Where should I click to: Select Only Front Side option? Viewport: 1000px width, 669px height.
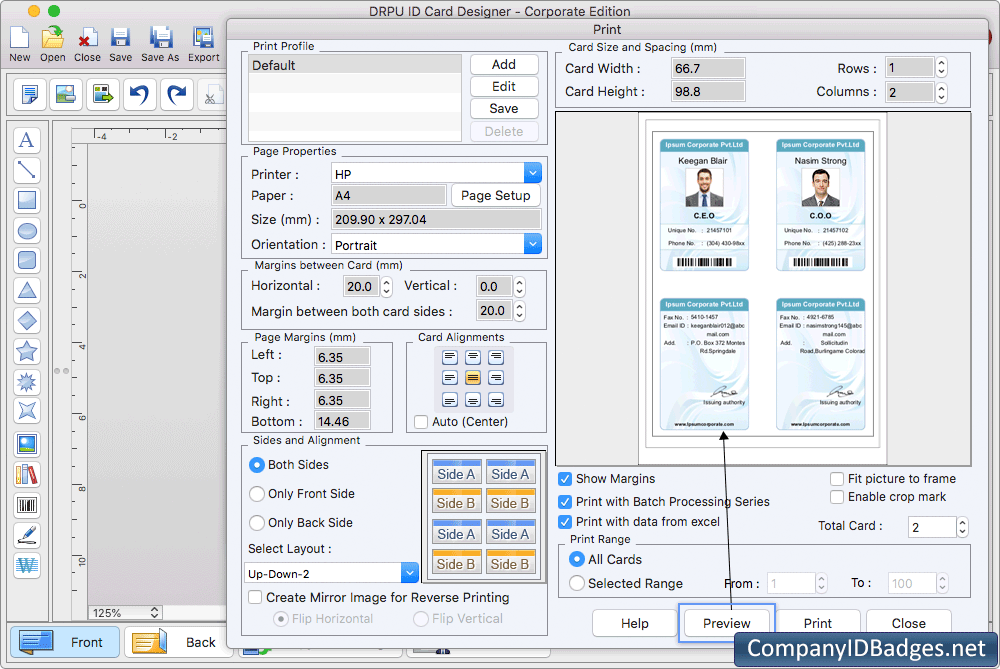tap(256, 494)
